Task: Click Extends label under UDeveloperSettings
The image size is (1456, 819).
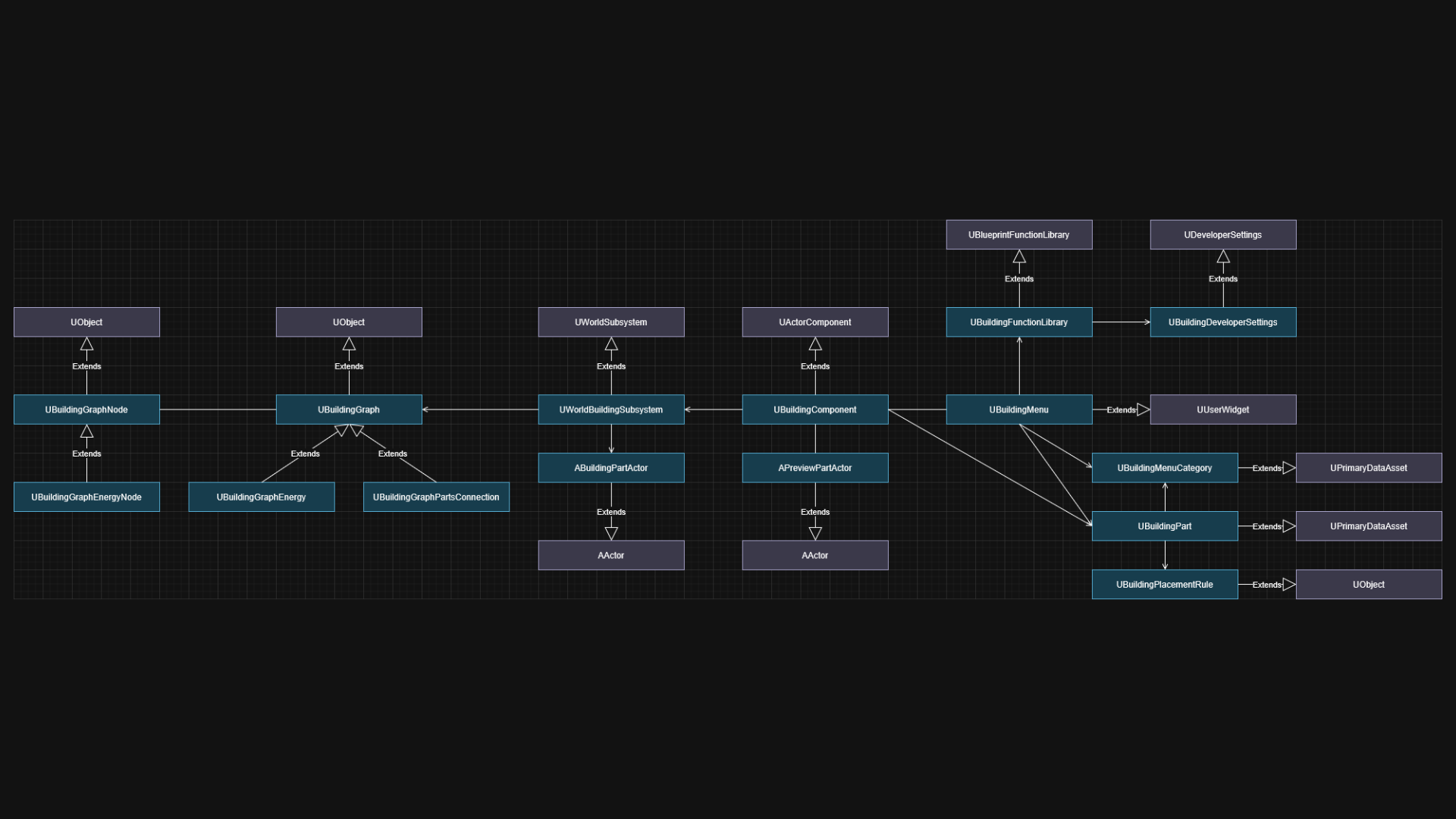Action: [x=1223, y=279]
